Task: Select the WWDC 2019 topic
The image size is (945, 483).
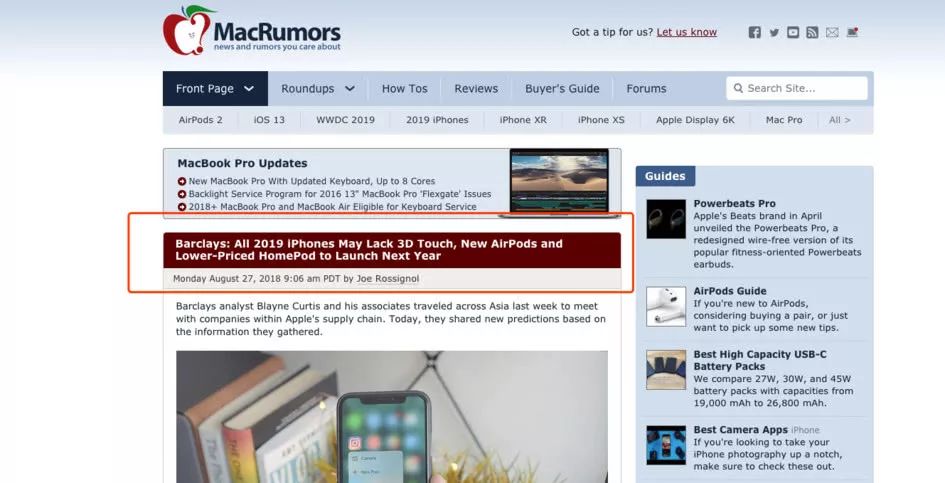Action: click(x=345, y=120)
